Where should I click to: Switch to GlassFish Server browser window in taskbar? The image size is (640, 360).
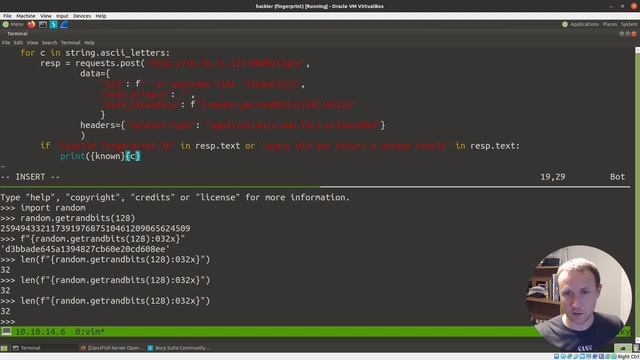[112, 348]
